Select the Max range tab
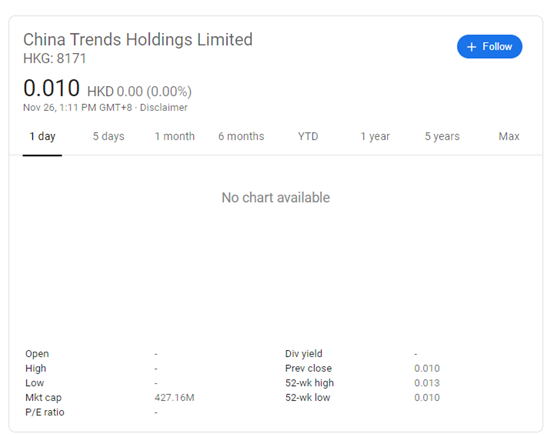 (509, 136)
